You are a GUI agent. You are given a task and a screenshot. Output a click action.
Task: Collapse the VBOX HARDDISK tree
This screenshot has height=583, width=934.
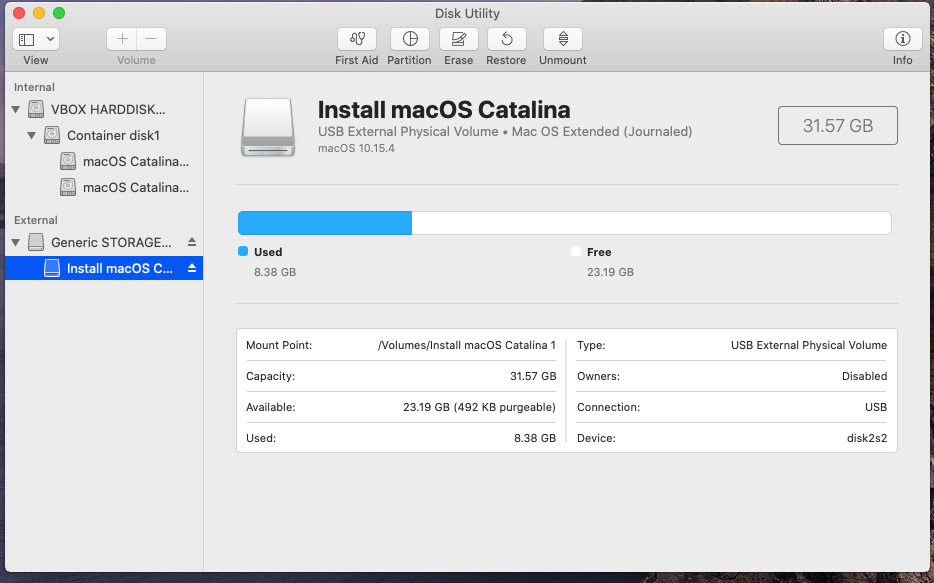16,110
